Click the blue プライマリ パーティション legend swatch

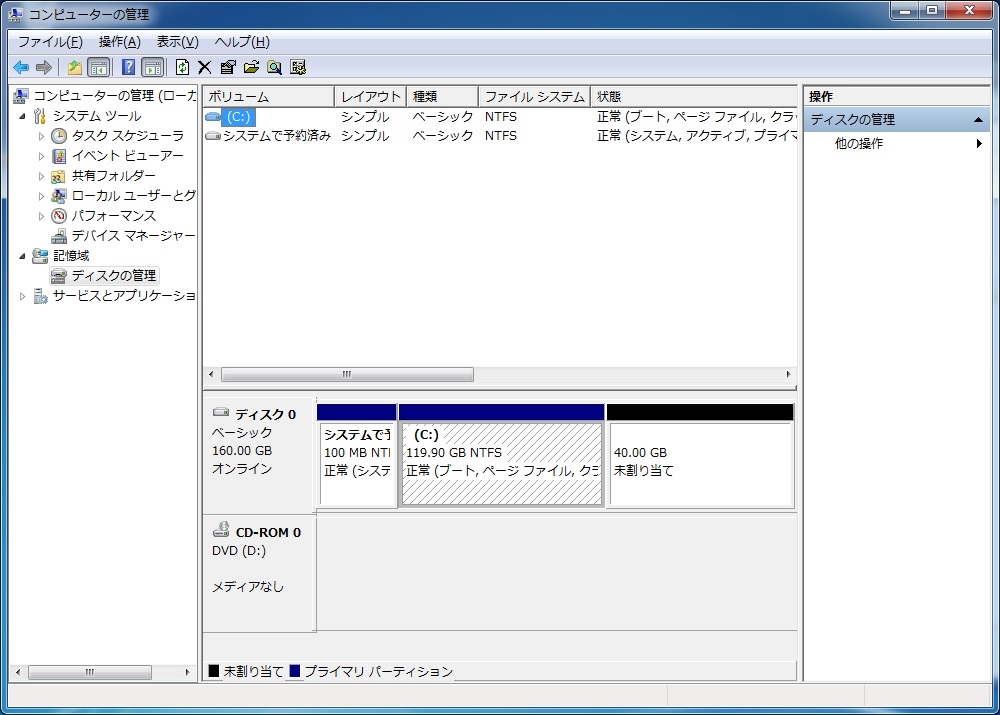tap(295, 671)
